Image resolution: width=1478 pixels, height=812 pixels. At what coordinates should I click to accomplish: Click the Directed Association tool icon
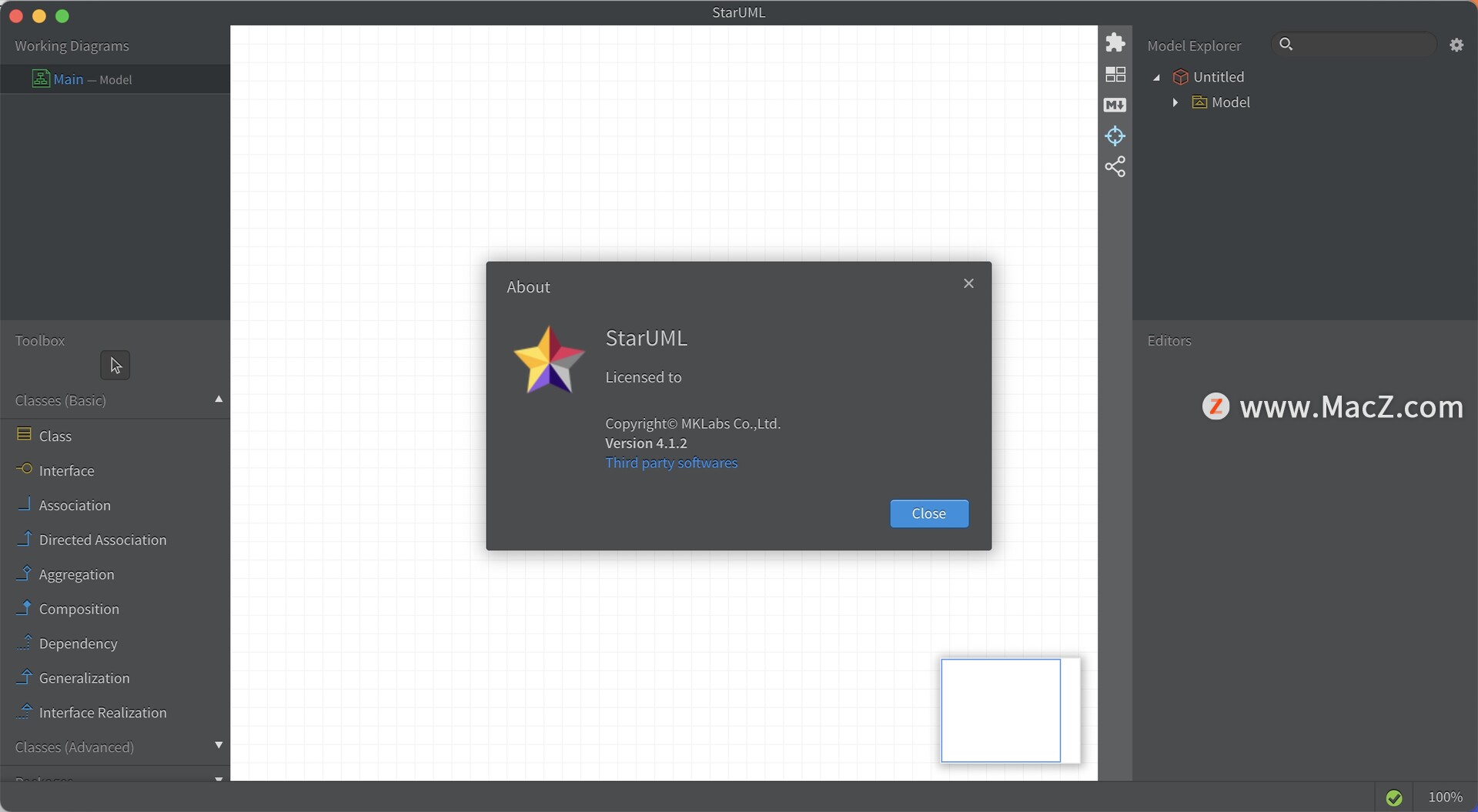pyautogui.click(x=24, y=538)
